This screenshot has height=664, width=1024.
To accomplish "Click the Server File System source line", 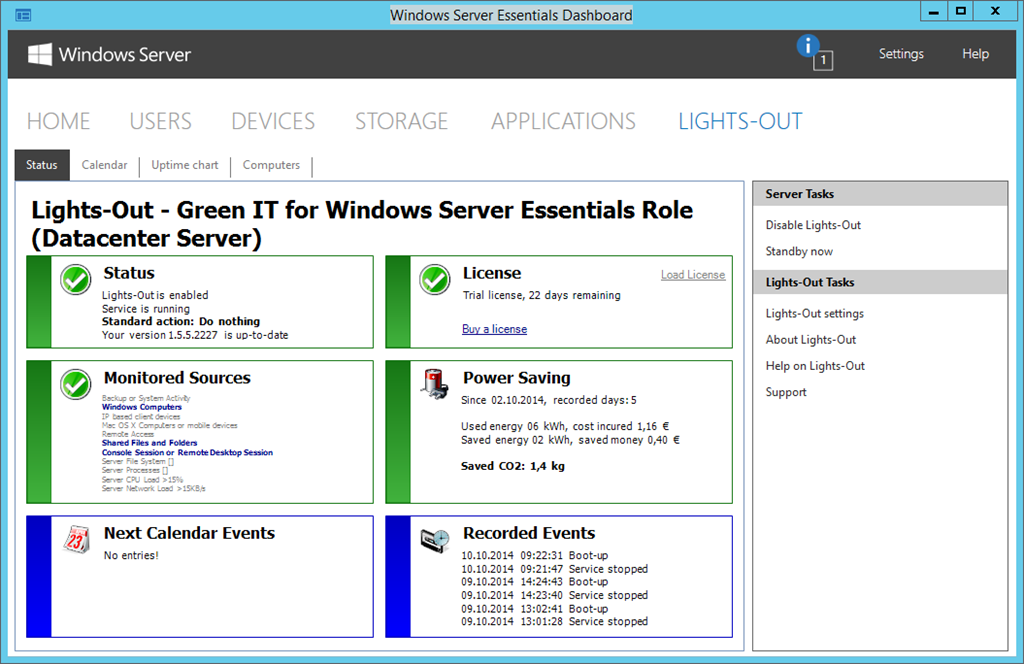I will click(x=138, y=461).
